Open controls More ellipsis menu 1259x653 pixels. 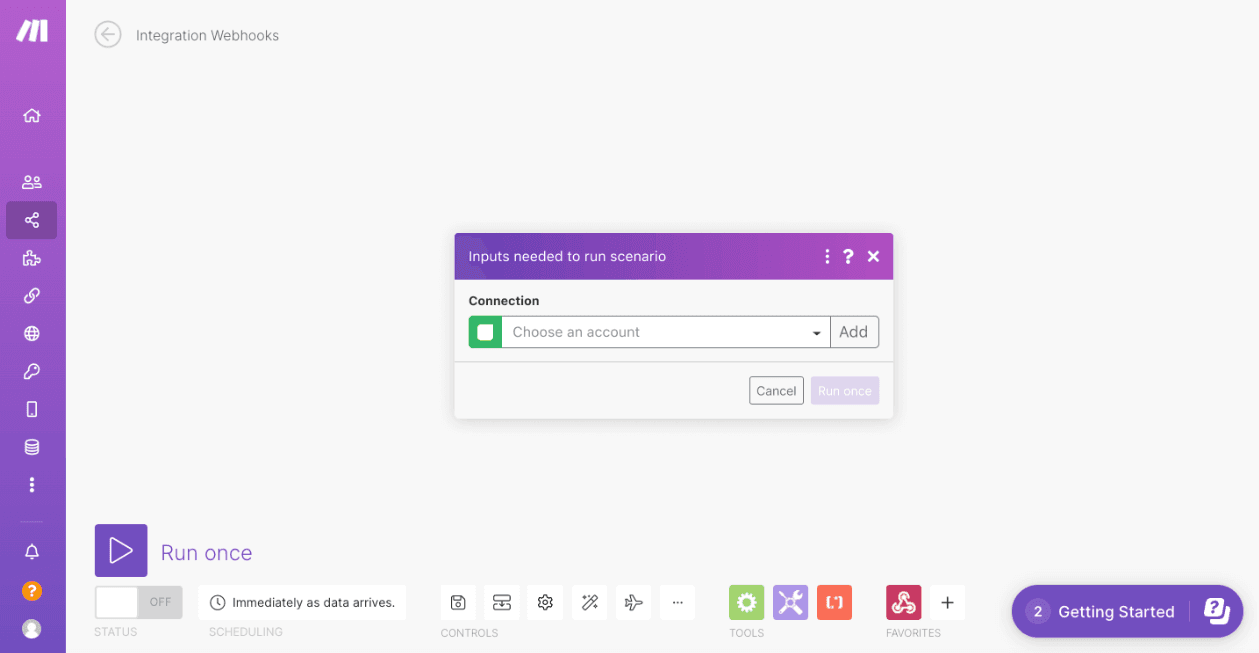[677, 602]
